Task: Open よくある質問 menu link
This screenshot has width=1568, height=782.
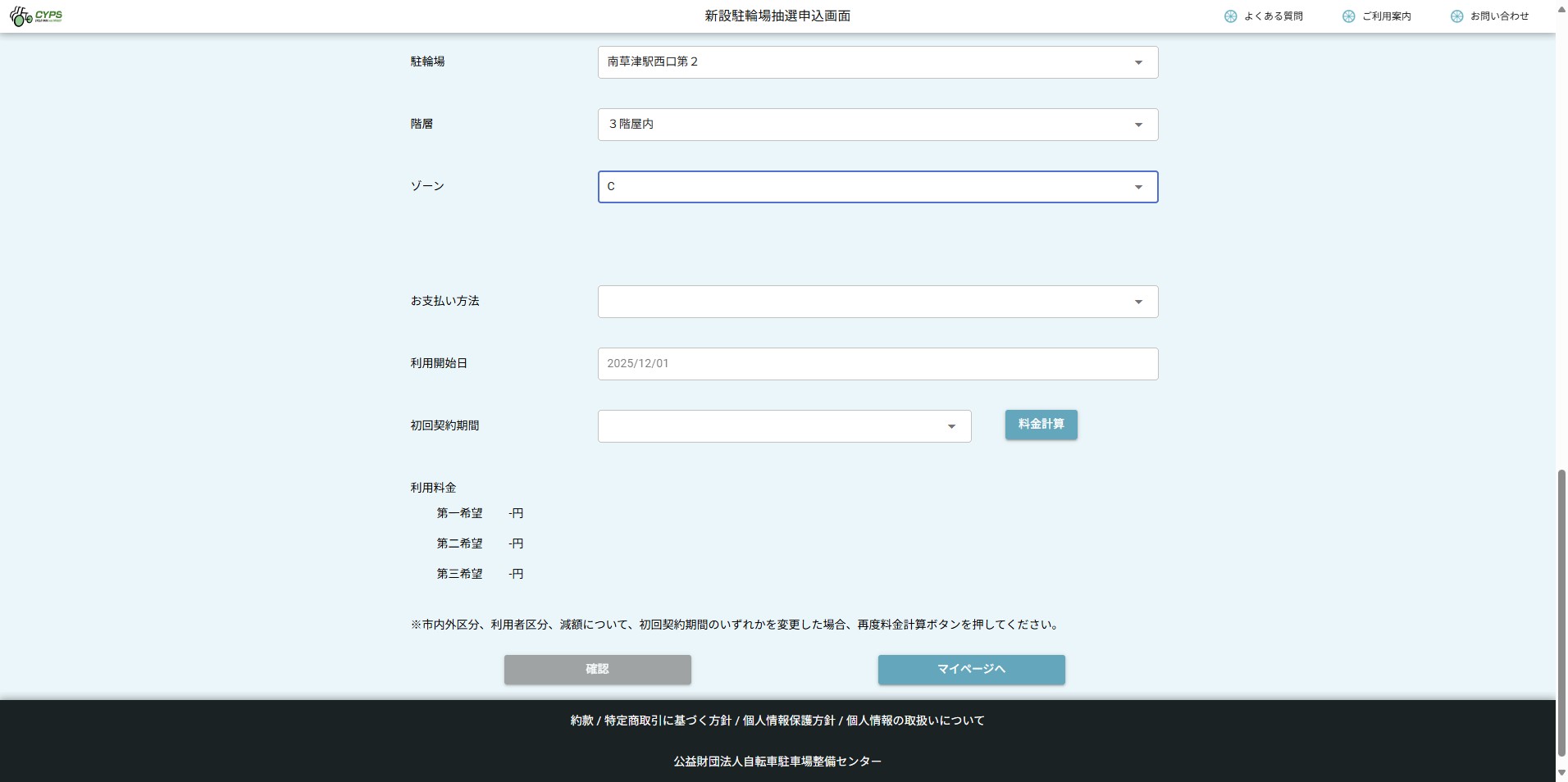Action: click(x=1273, y=16)
